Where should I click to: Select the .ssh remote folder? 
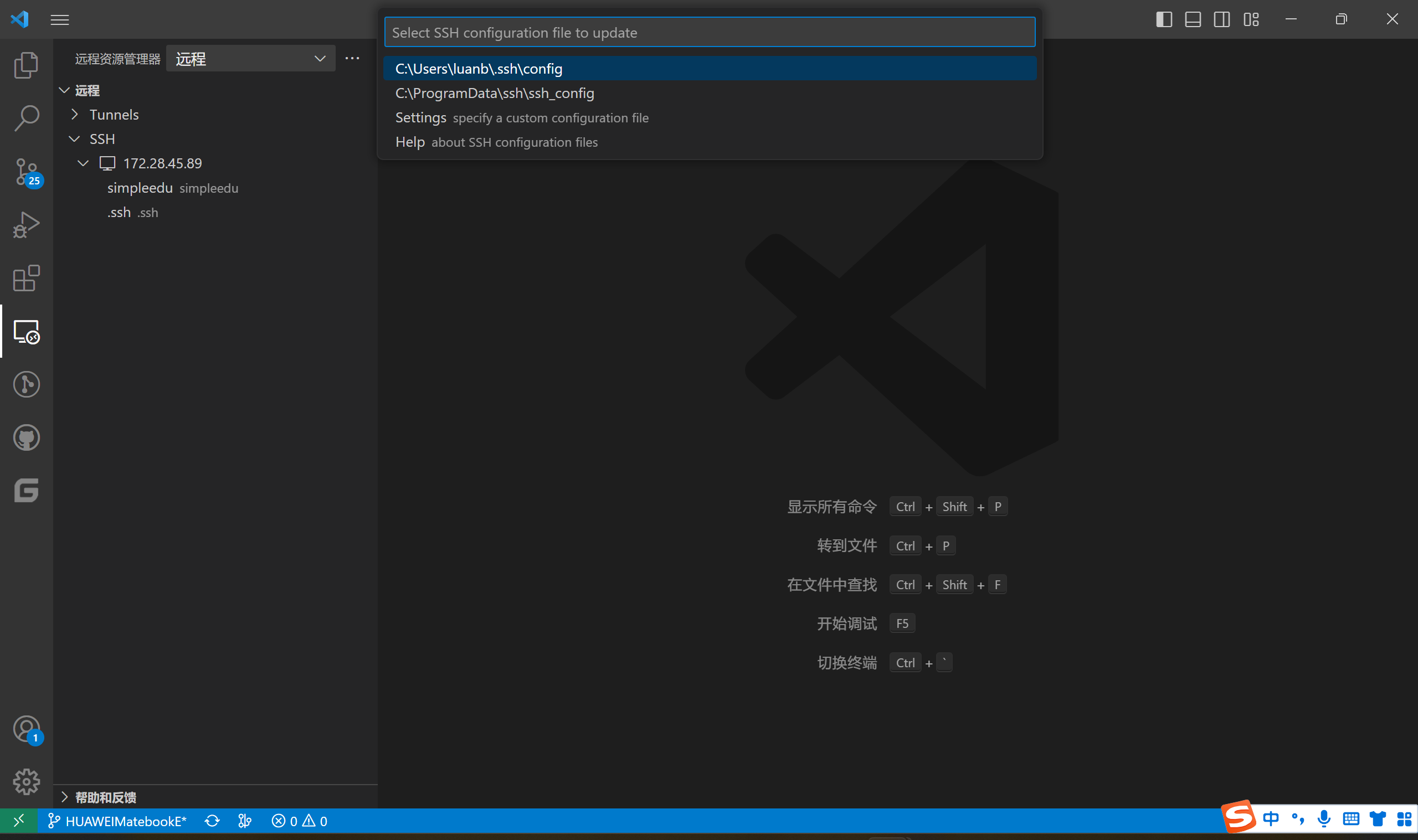215,212
